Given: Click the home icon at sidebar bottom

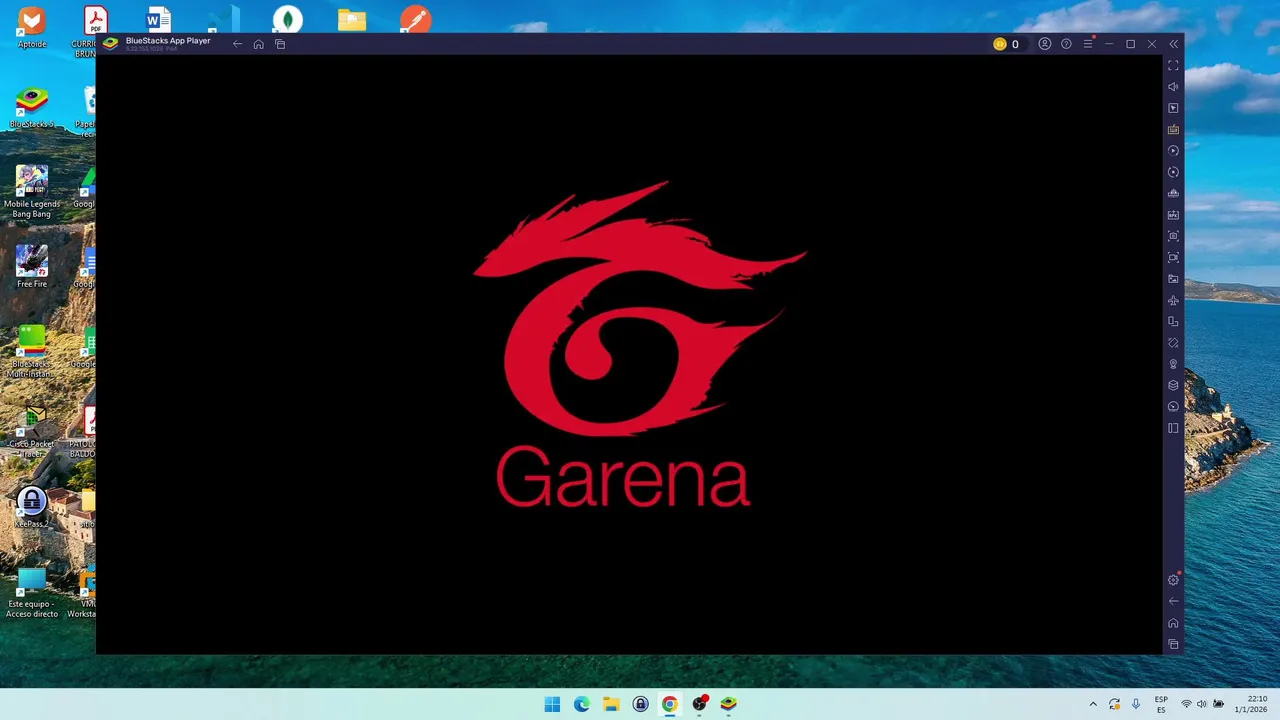Looking at the screenshot, I should click(x=1173, y=623).
